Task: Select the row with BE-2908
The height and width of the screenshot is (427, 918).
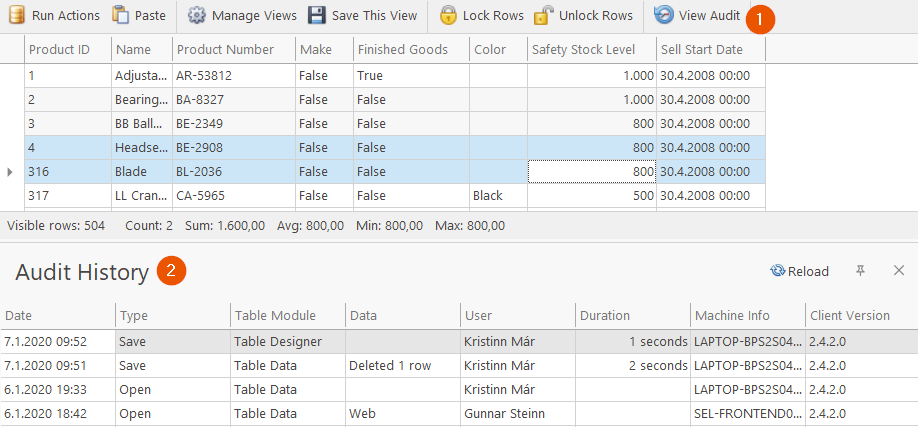Action: click(x=395, y=148)
